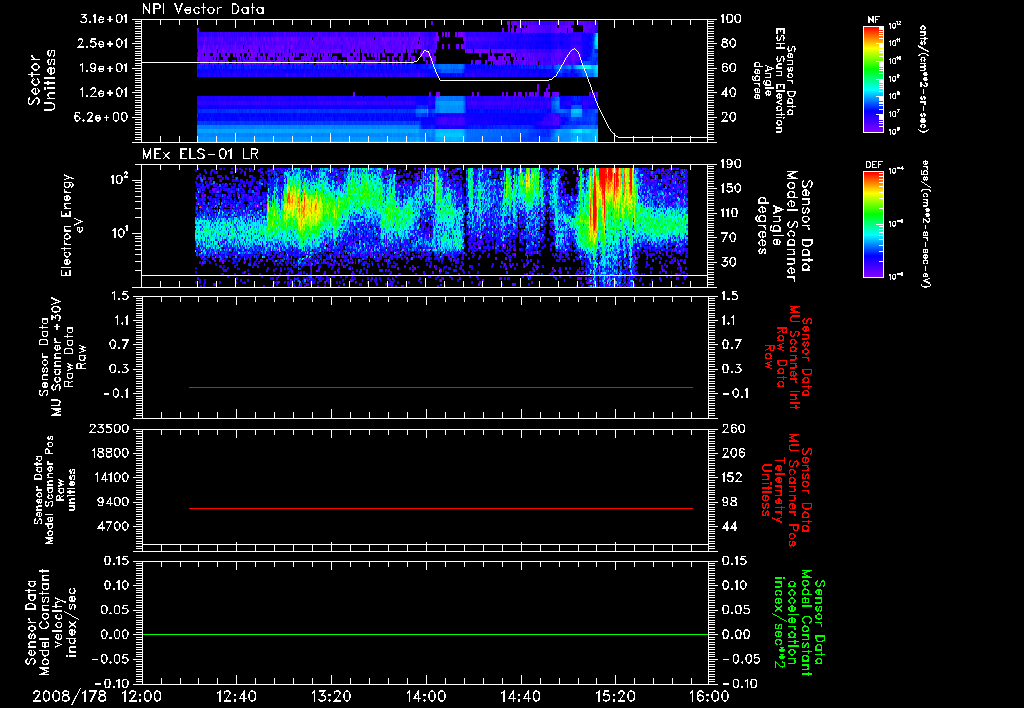The width and height of the screenshot is (1024, 708).
Task: Click the 'cnts/(cm**2-sr-sec)' units label
Action: click(x=923, y=78)
